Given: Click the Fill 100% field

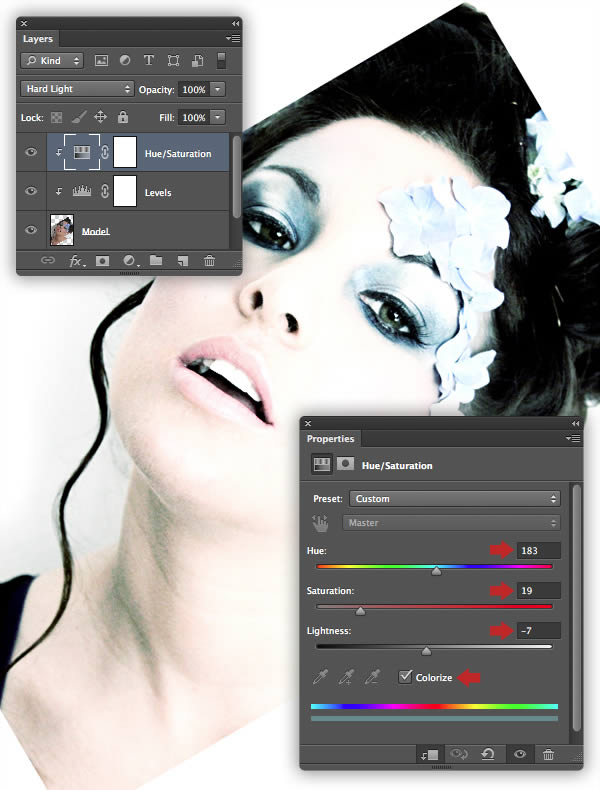Looking at the screenshot, I should 194,117.
